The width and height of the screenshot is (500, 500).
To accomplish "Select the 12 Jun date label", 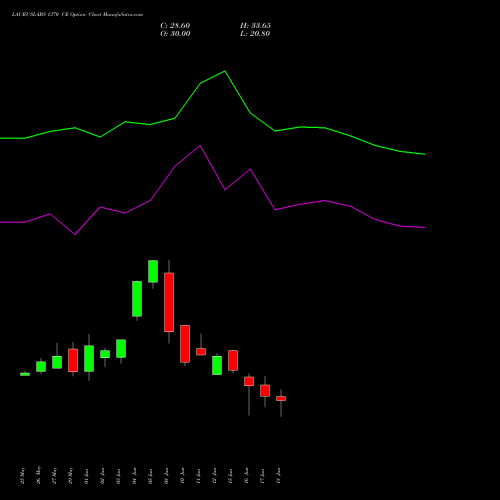I will (214, 476).
